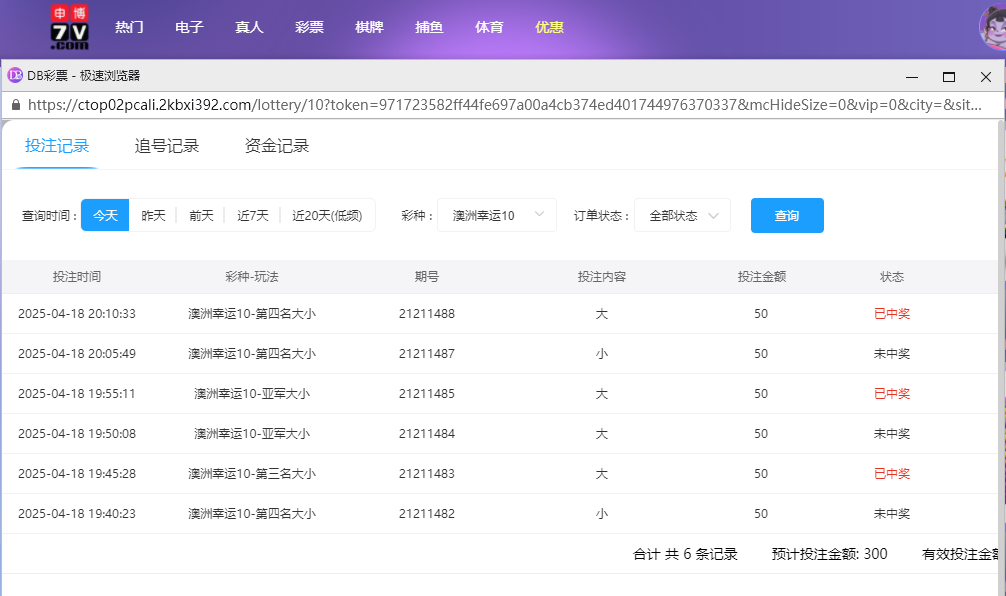
Task: Select the 近7天 date filter
Action: [x=251, y=214]
